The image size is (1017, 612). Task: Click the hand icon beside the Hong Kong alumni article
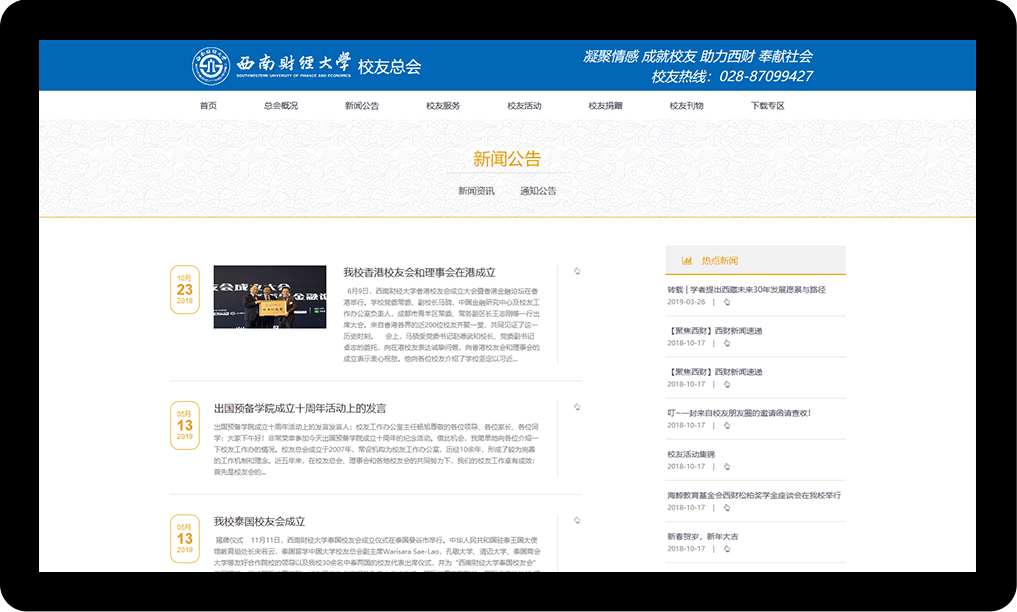point(577,271)
